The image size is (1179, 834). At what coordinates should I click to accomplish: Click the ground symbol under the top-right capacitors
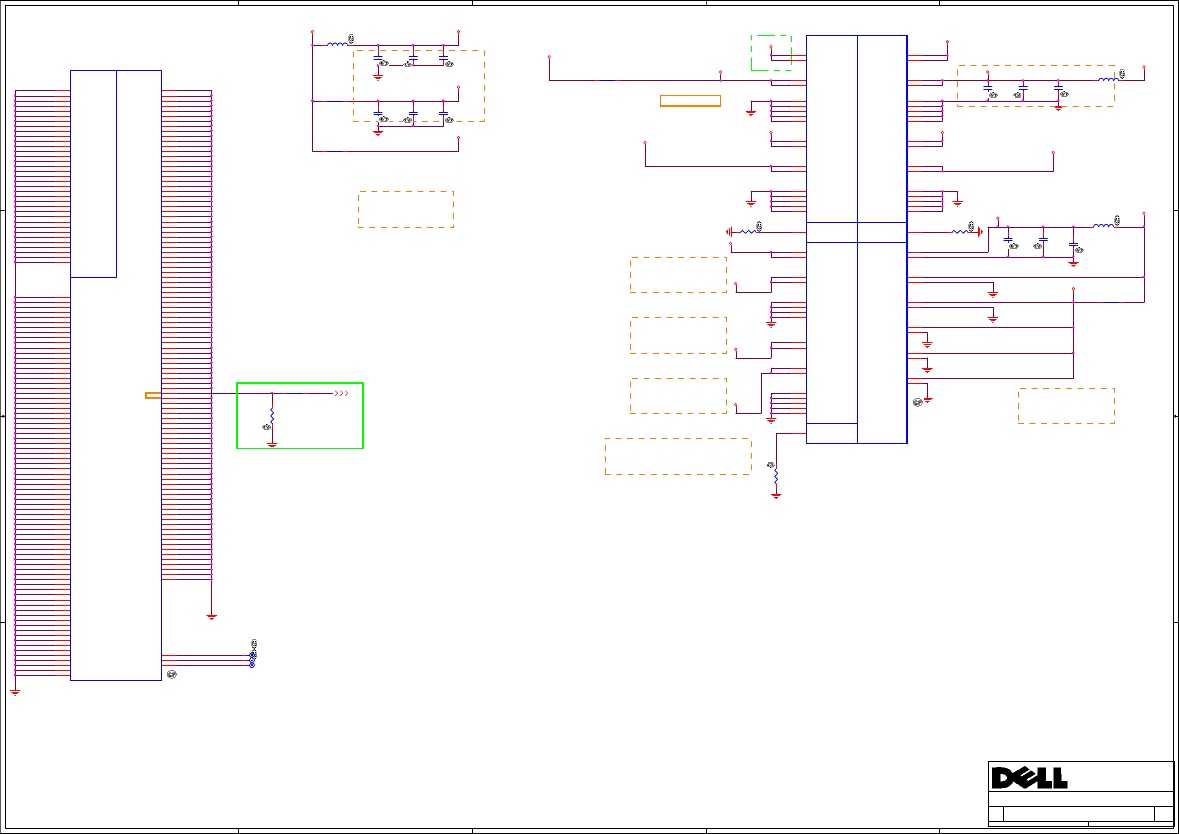pyautogui.click(x=1058, y=108)
